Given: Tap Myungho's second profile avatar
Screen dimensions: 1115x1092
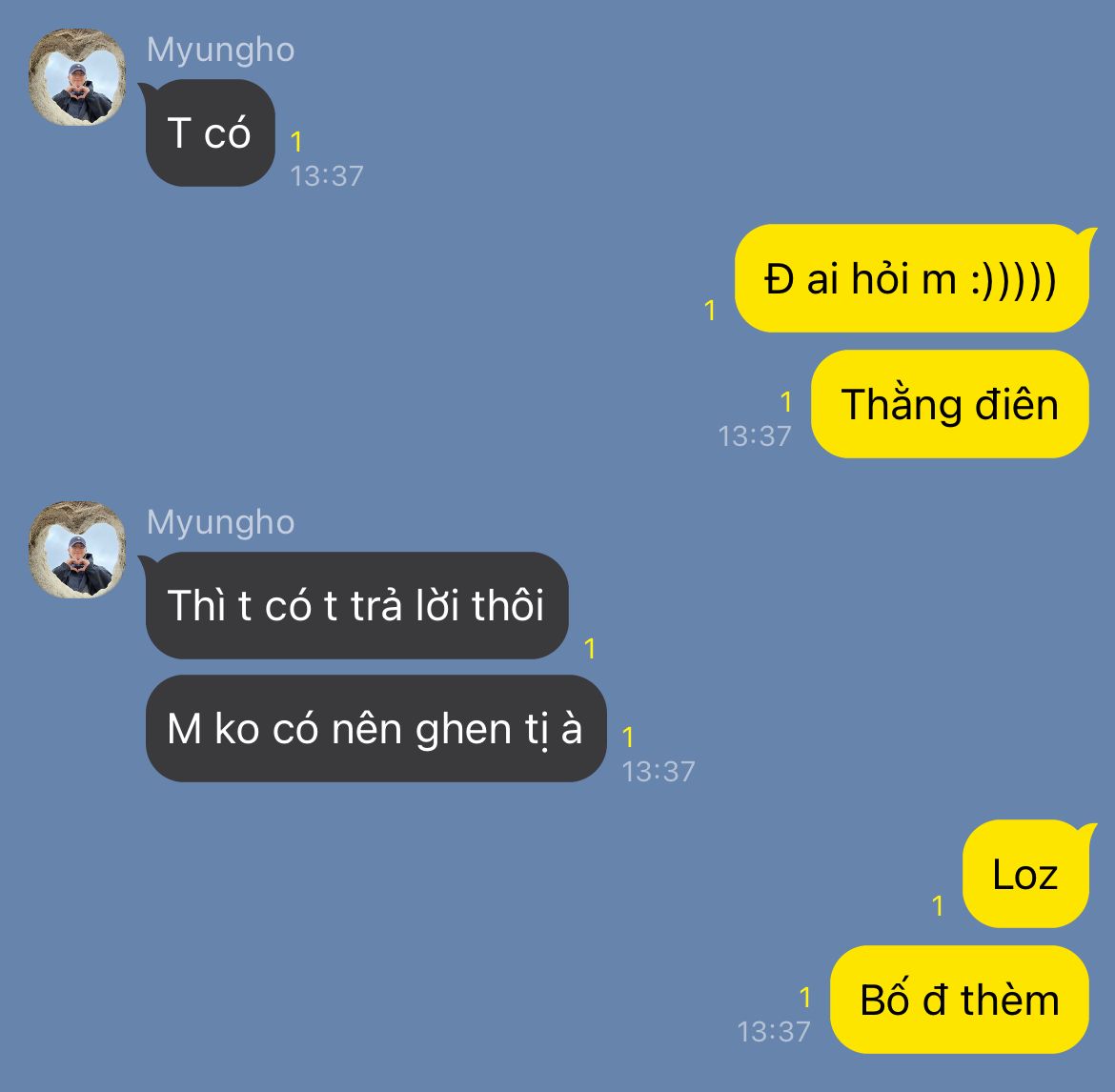Looking at the screenshot, I should (77, 550).
